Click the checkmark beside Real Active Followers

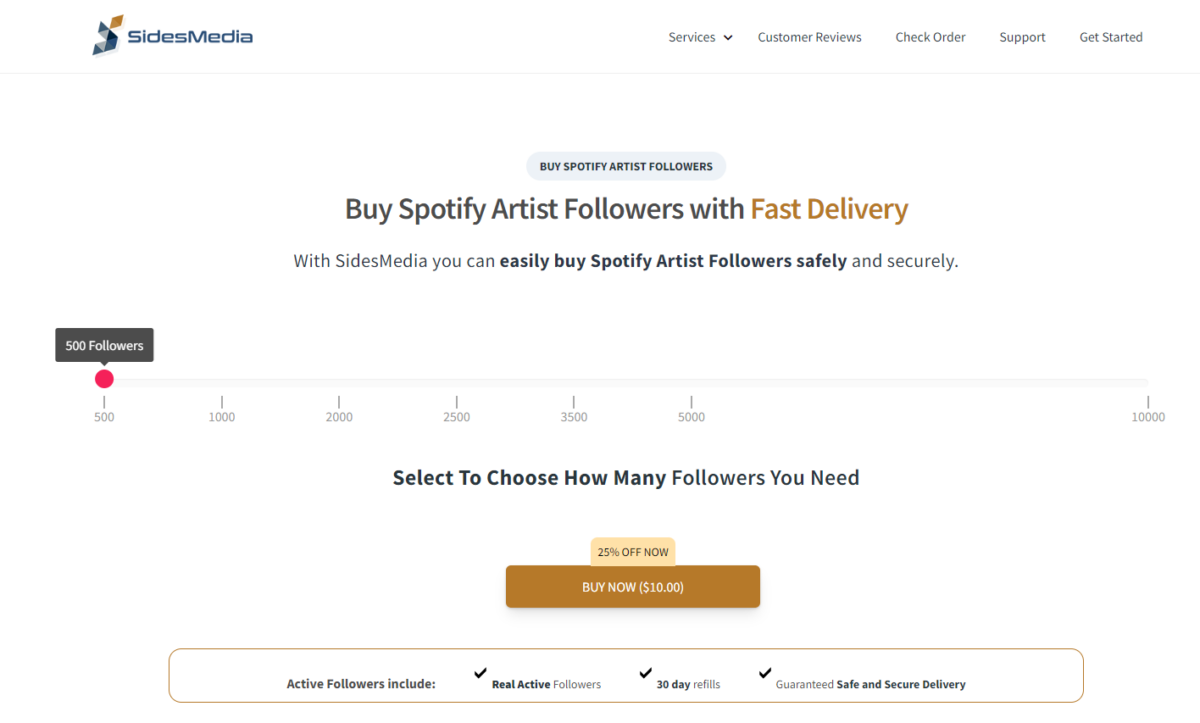[480, 673]
